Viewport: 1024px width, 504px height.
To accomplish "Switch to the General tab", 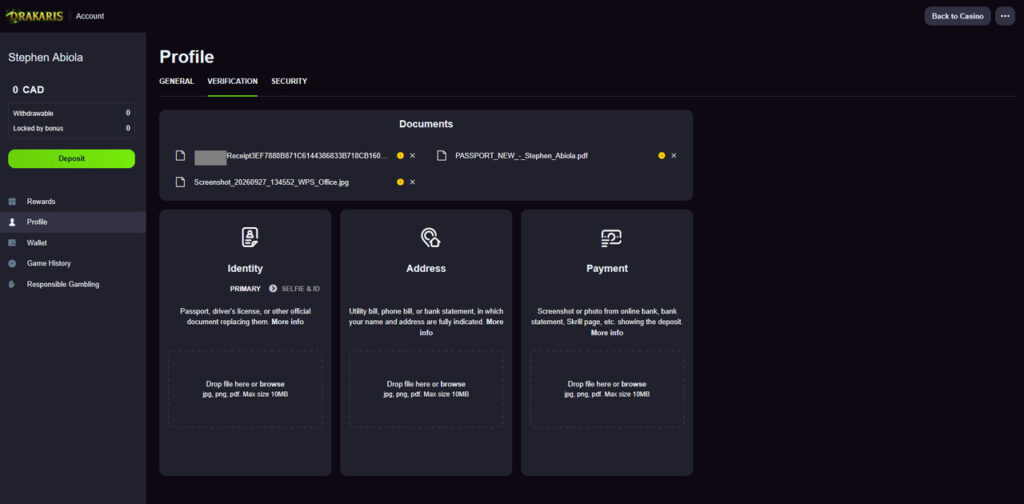I will click(x=176, y=82).
